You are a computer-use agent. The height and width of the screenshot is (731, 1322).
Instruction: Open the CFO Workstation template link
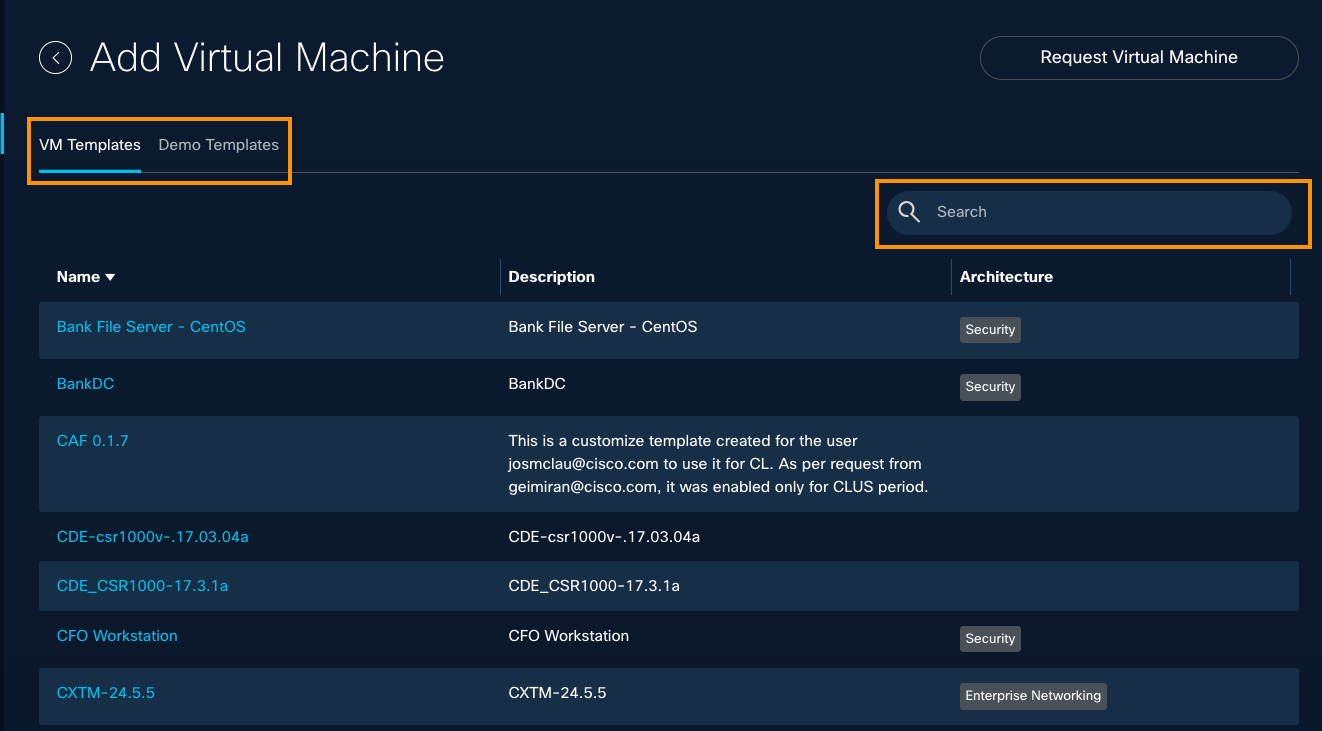[x=117, y=636]
